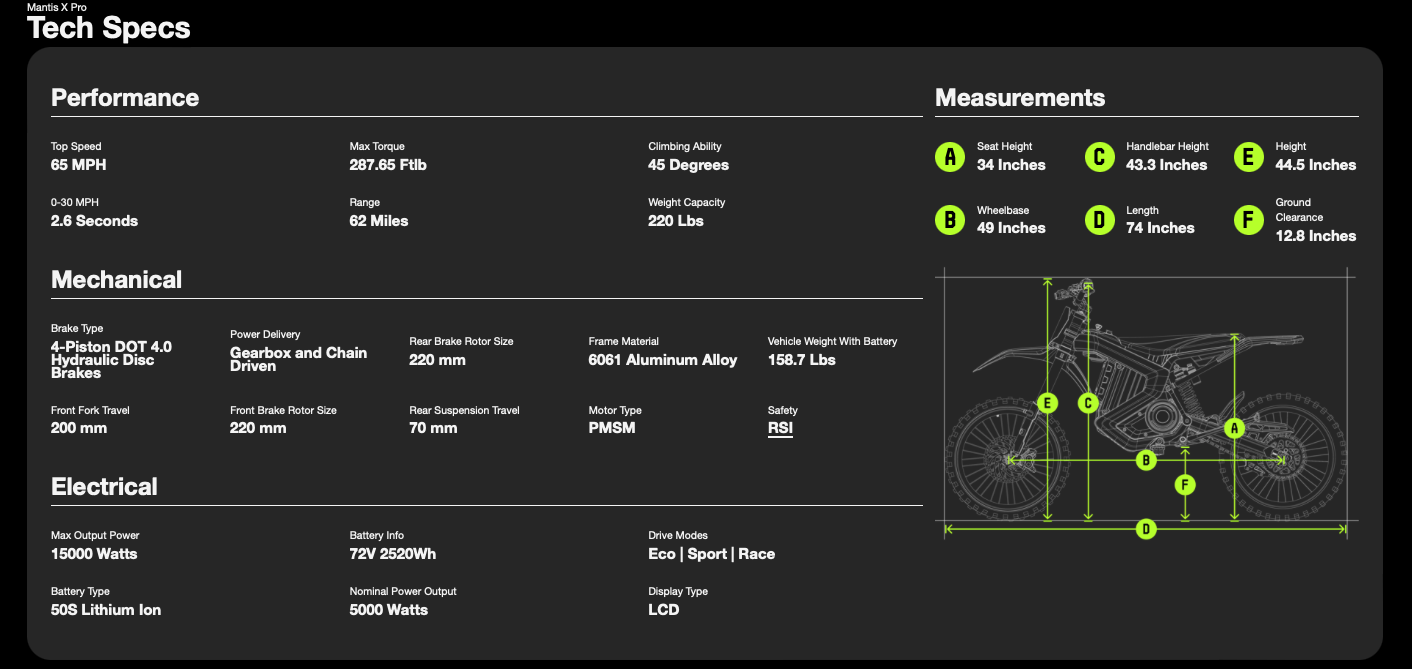Click the B badge beside Wheelbase
The width and height of the screenshot is (1412, 669).
pyautogui.click(x=950, y=220)
